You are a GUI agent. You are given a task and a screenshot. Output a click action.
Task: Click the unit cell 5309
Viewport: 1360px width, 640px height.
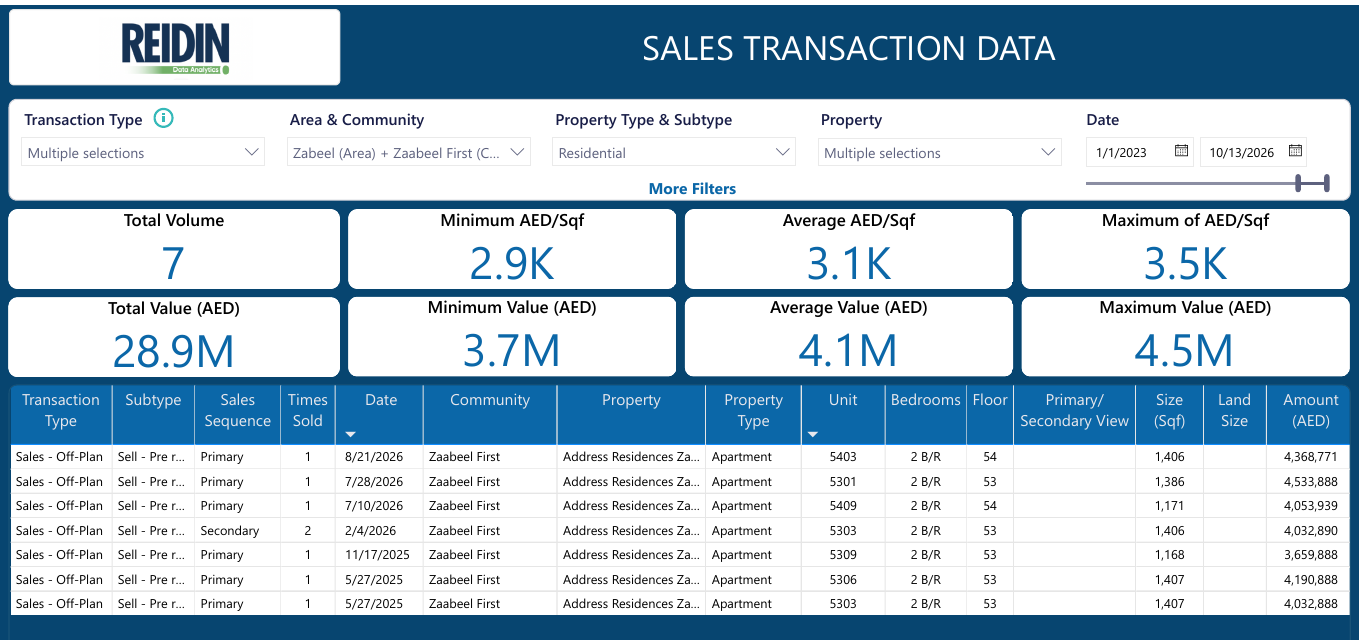(x=843, y=555)
